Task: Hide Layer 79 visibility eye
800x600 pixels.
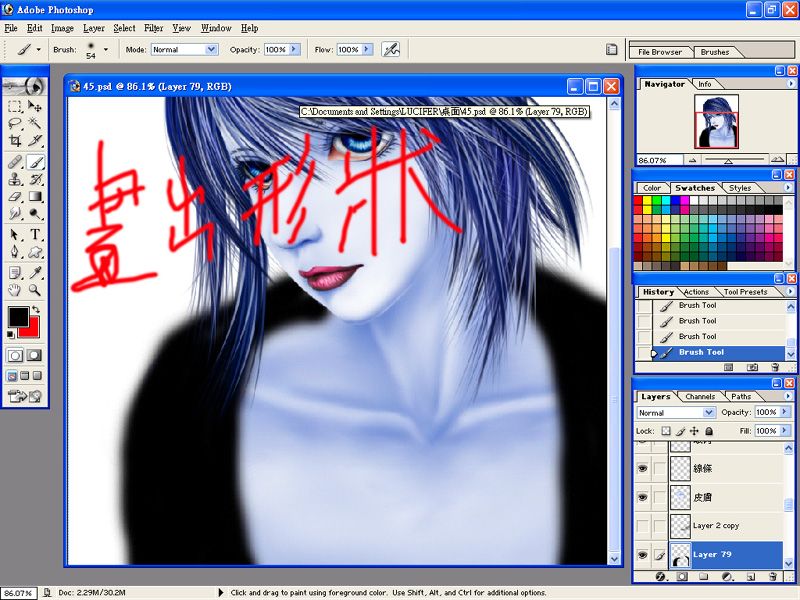Action: coord(643,555)
